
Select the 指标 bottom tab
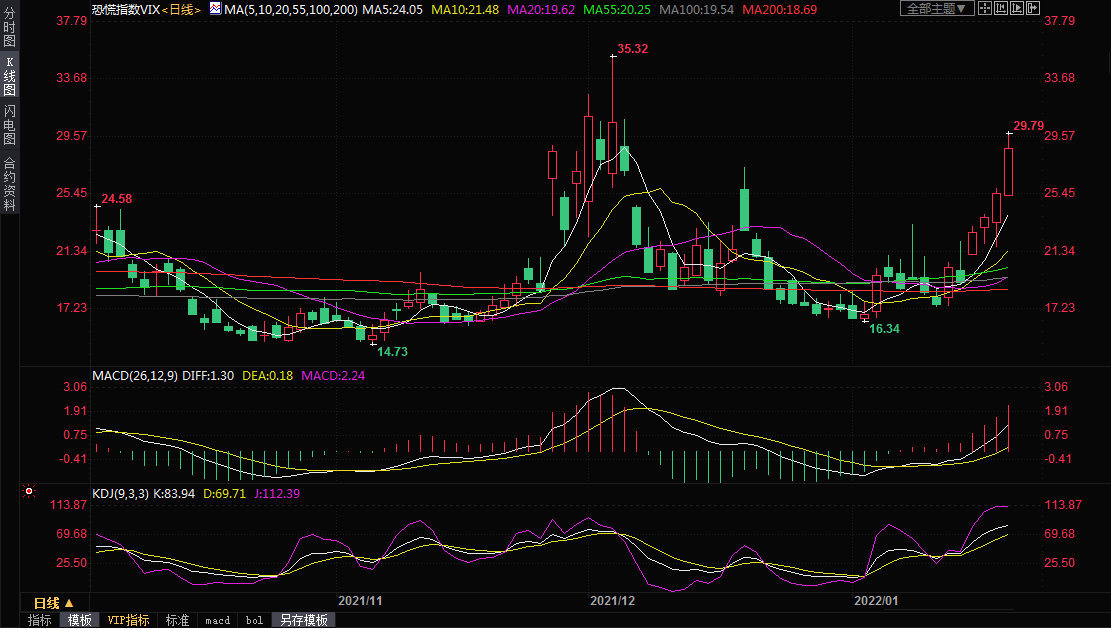pyautogui.click(x=40, y=620)
